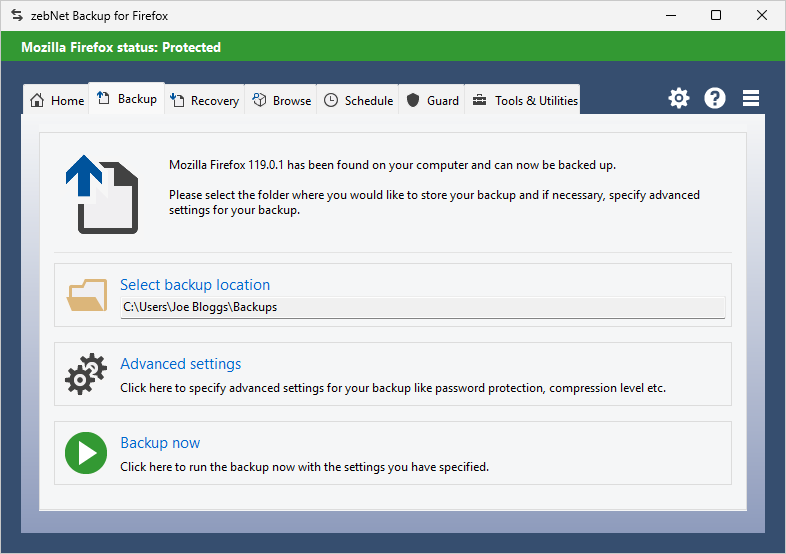
Task: Click the Select backup location link
Action: click(195, 285)
